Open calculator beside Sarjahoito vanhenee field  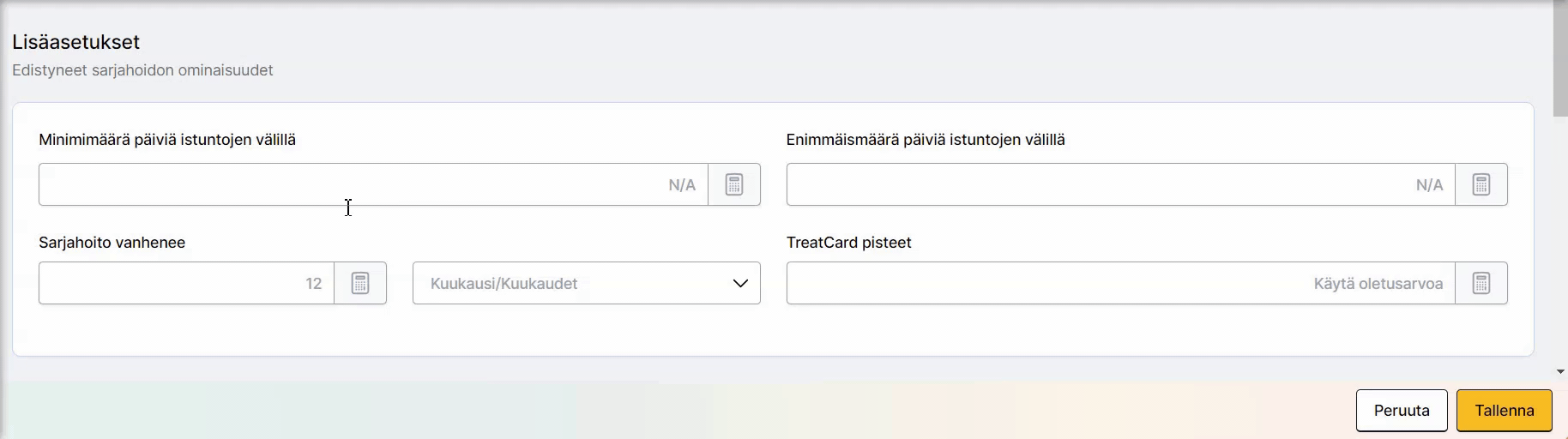coord(360,283)
